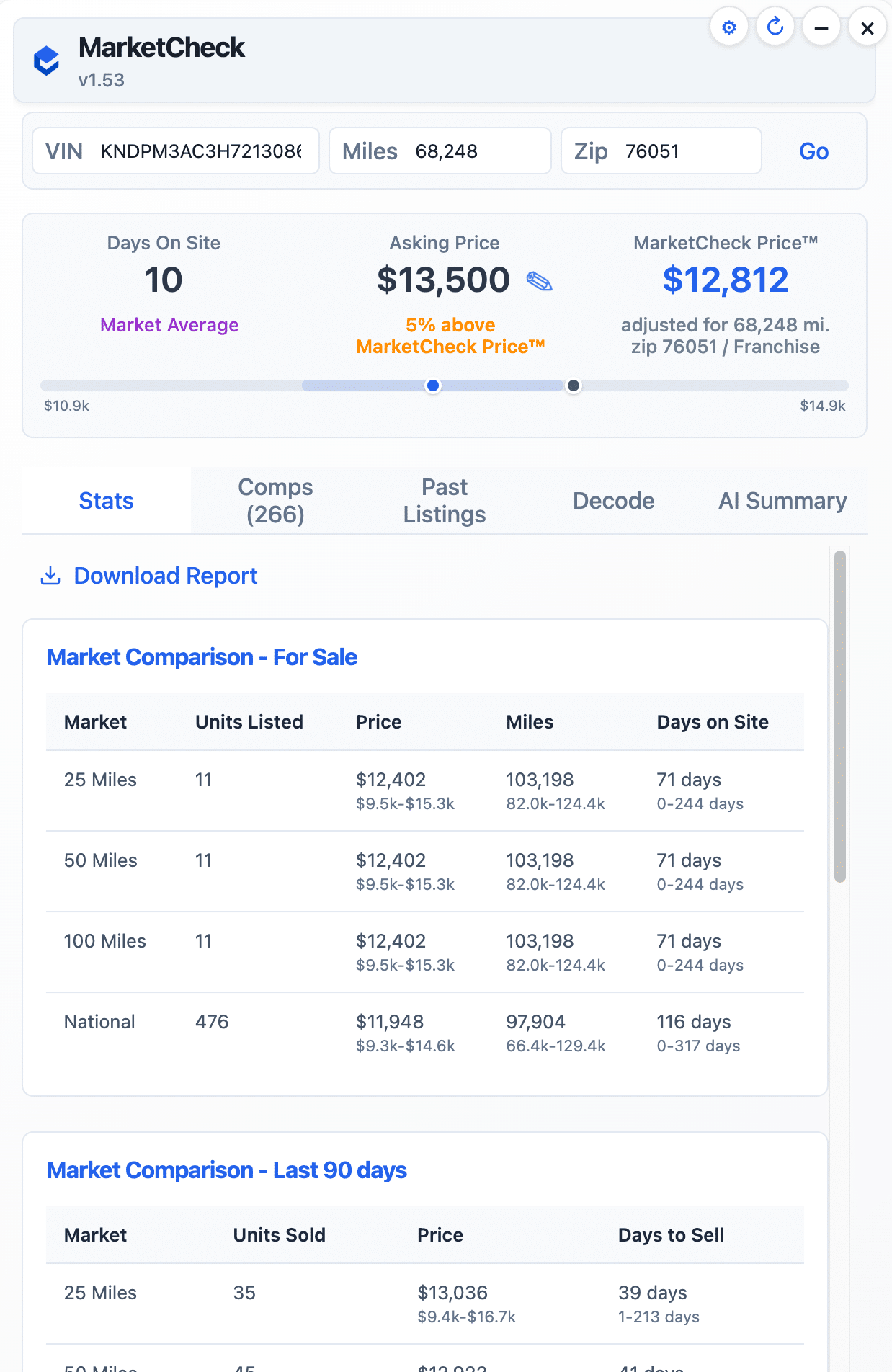Close the MarketCheck panel
The width and height of the screenshot is (892, 1372).
[868, 27]
